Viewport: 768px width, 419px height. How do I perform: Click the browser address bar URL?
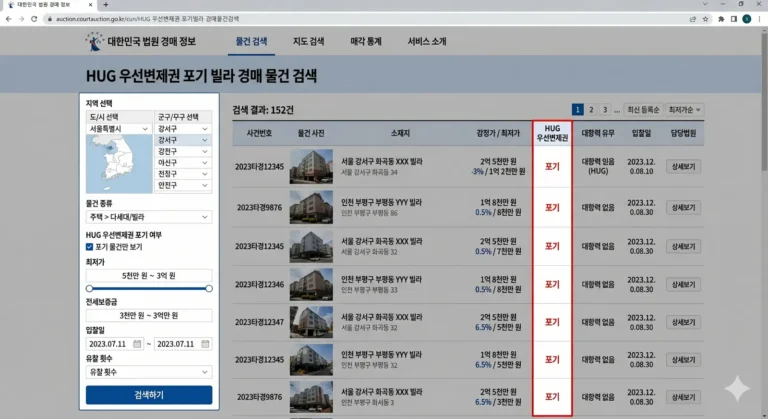coord(147,19)
